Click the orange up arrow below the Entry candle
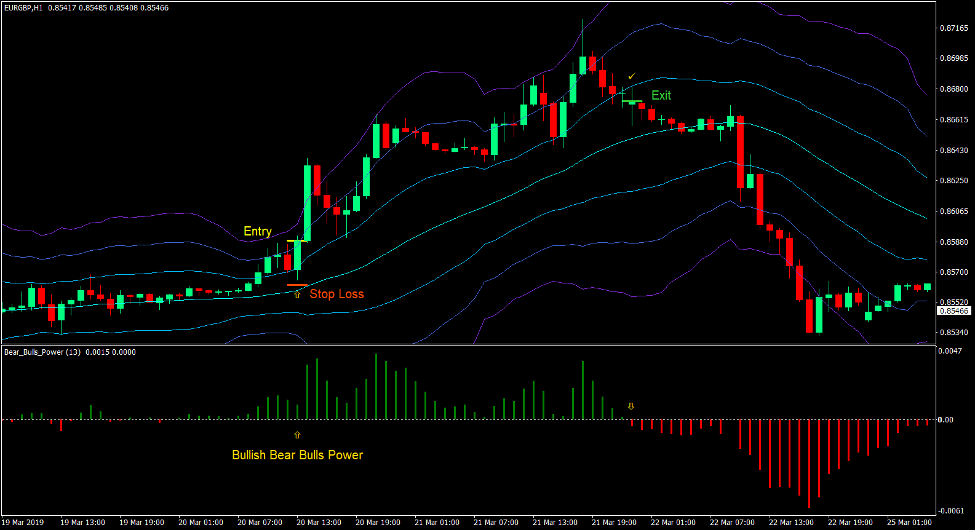 pos(297,294)
